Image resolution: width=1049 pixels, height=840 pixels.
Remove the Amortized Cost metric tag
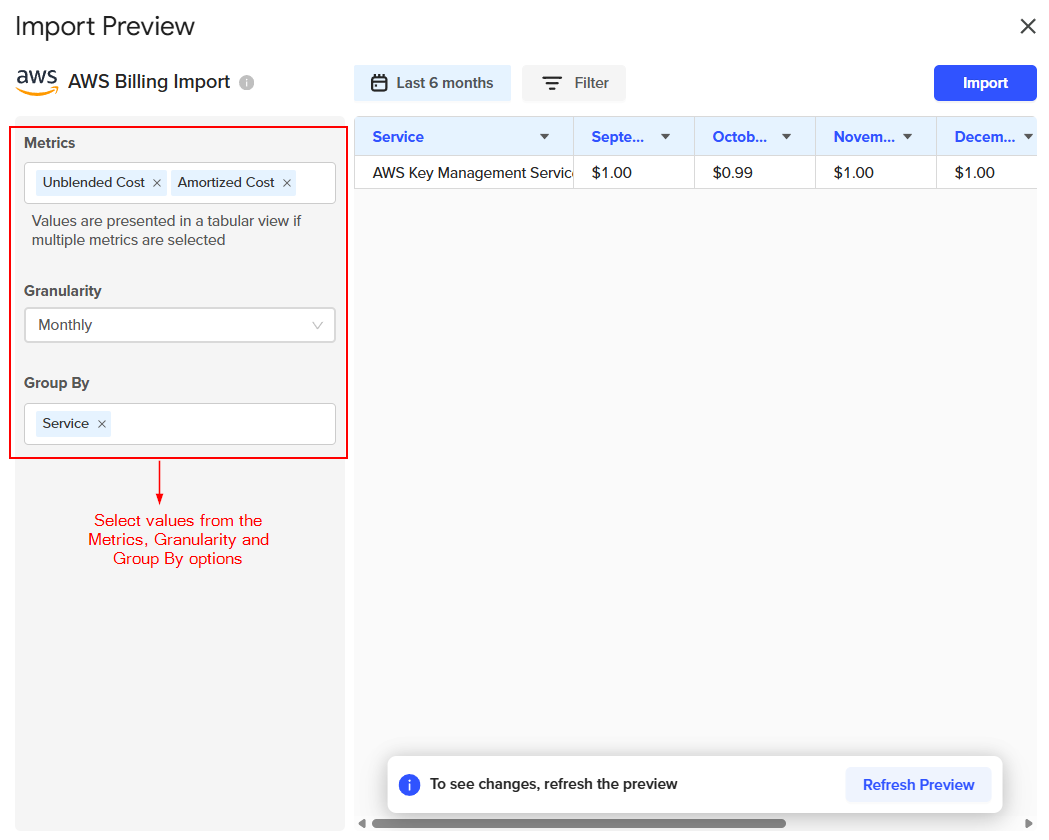click(287, 183)
